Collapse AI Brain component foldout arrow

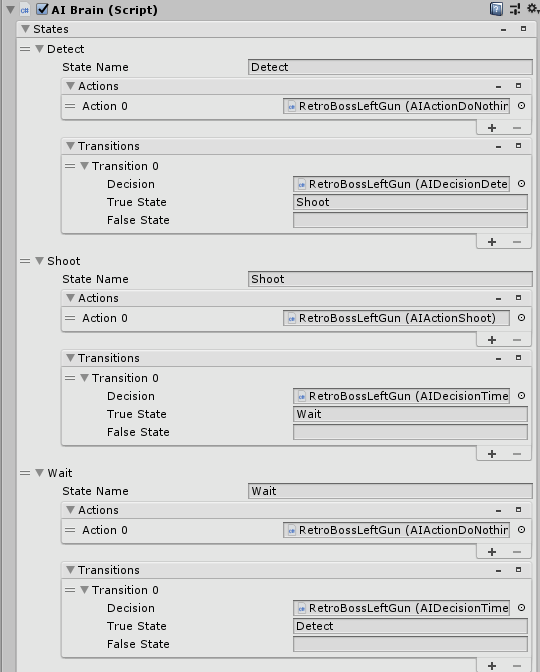click(x=10, y=9)
